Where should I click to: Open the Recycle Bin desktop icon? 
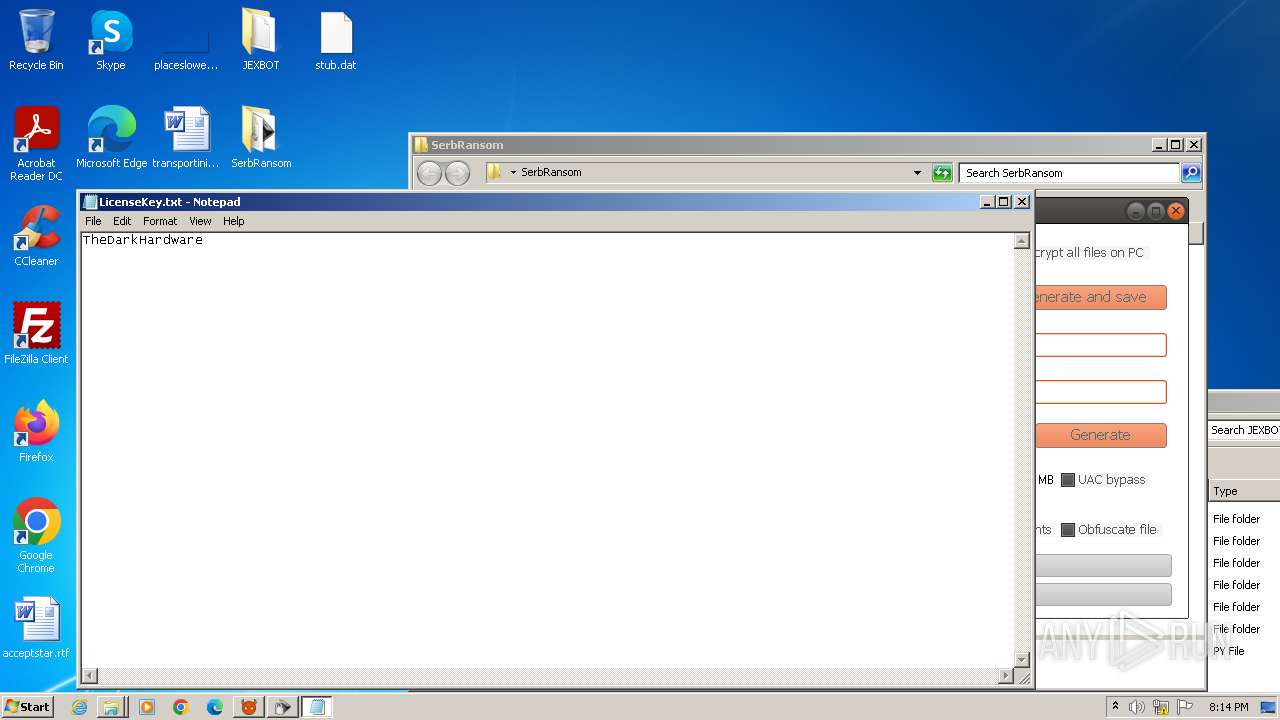pos(36,40)
